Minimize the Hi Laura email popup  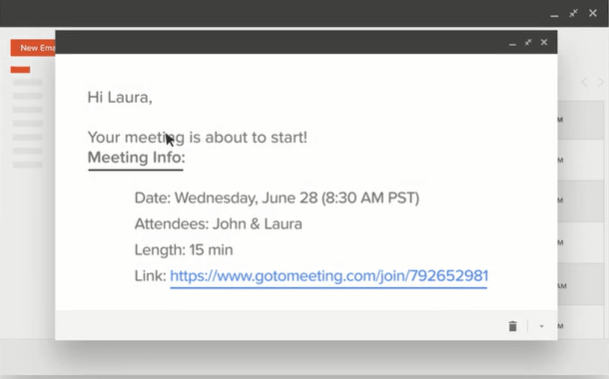pos(513,43)
